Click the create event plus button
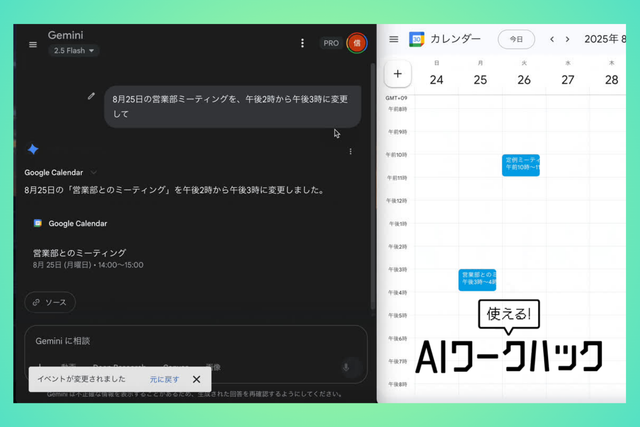 (x=397, y=73)
